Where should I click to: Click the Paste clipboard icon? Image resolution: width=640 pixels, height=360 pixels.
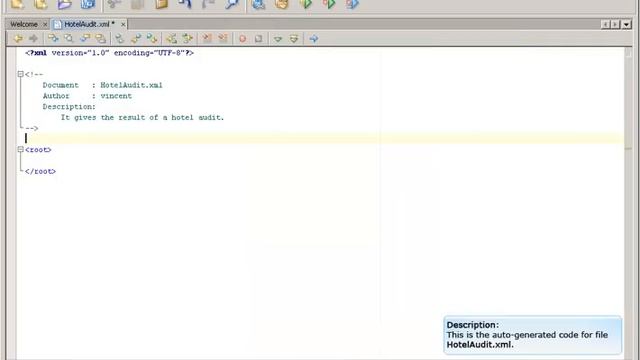point(162,4)
